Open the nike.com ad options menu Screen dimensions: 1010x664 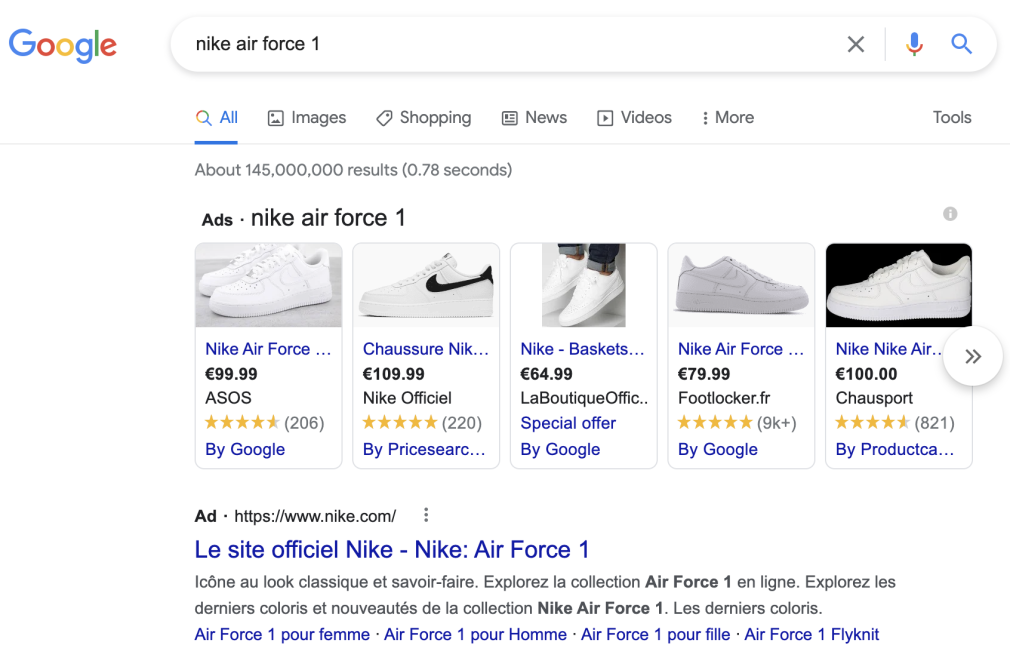(426, 515)
